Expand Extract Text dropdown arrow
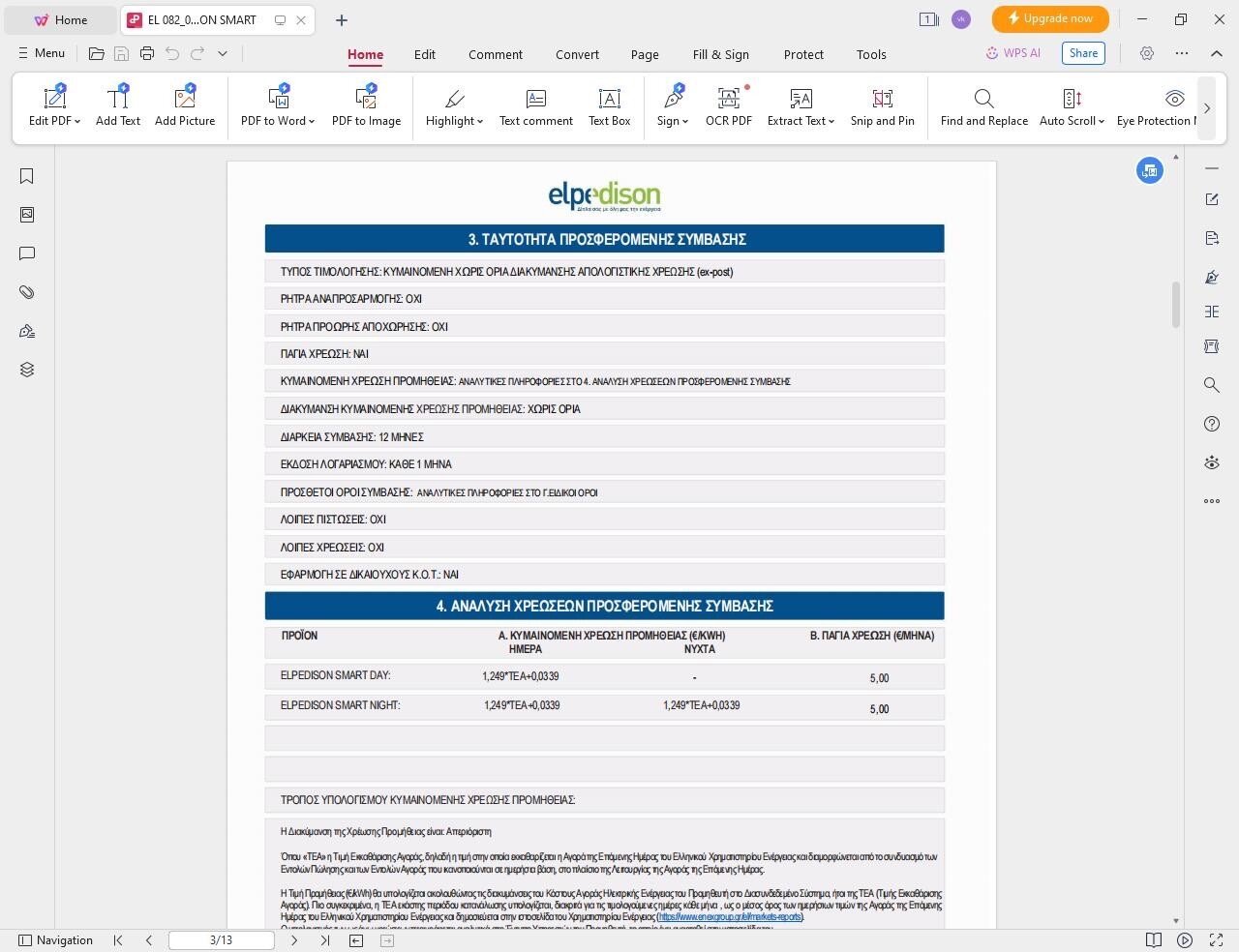 click(831, 122)
